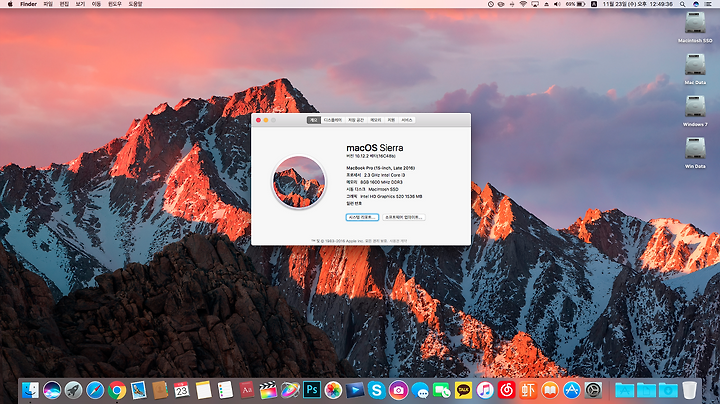This screenshot has width=720, height=404.
Task: Open the 이동 (Go) menu
Action: click(96, 4)
